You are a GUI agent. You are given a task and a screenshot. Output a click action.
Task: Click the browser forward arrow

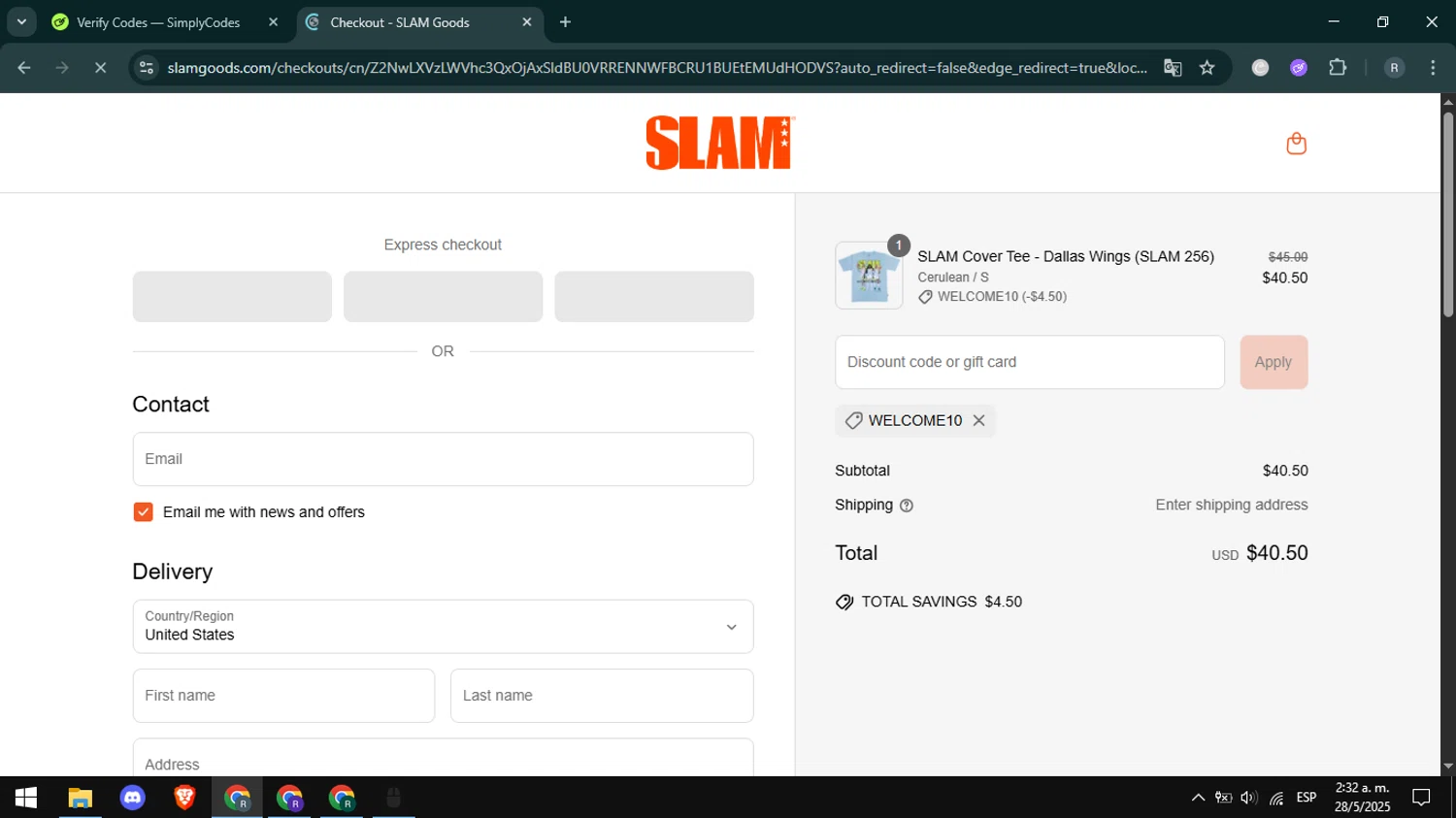tap(62, 67)
